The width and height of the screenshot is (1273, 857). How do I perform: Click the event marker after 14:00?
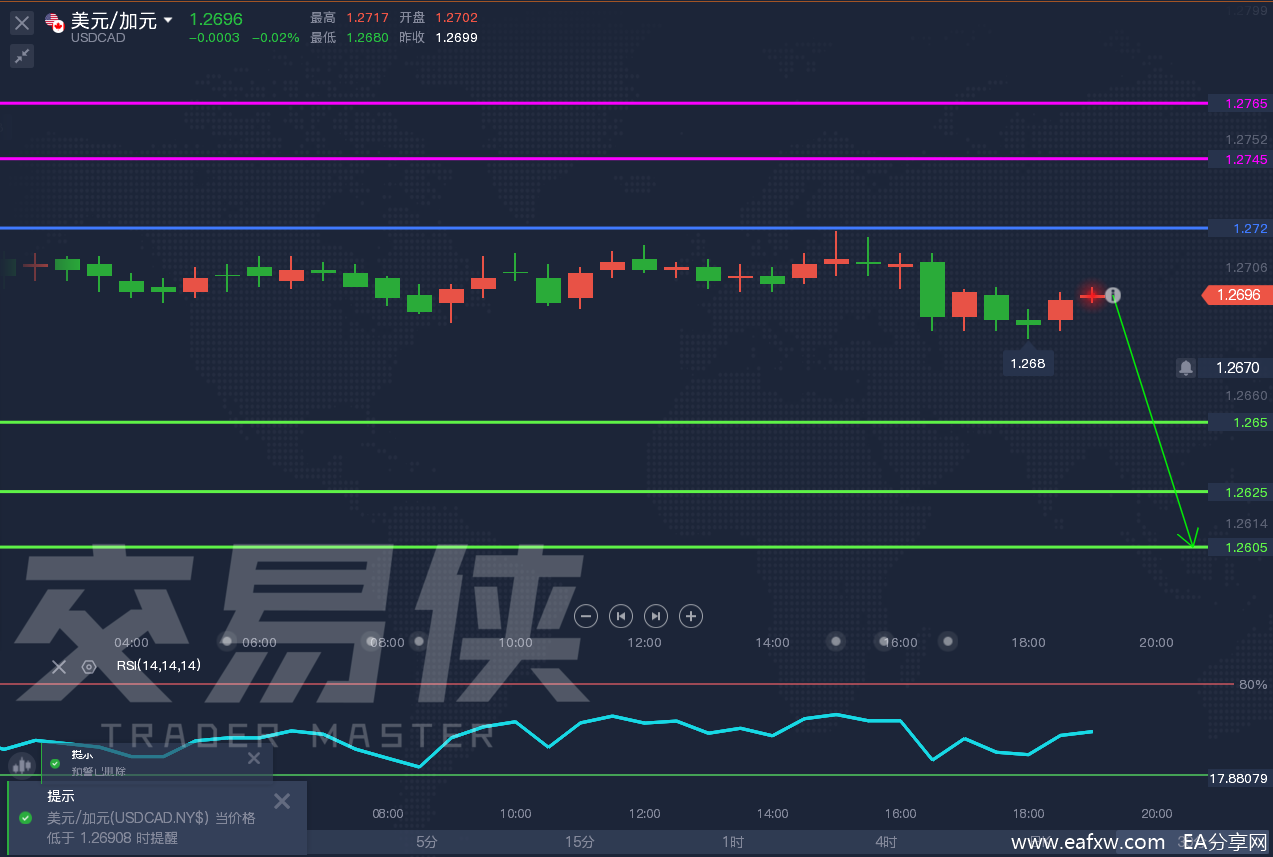(837, 641)
